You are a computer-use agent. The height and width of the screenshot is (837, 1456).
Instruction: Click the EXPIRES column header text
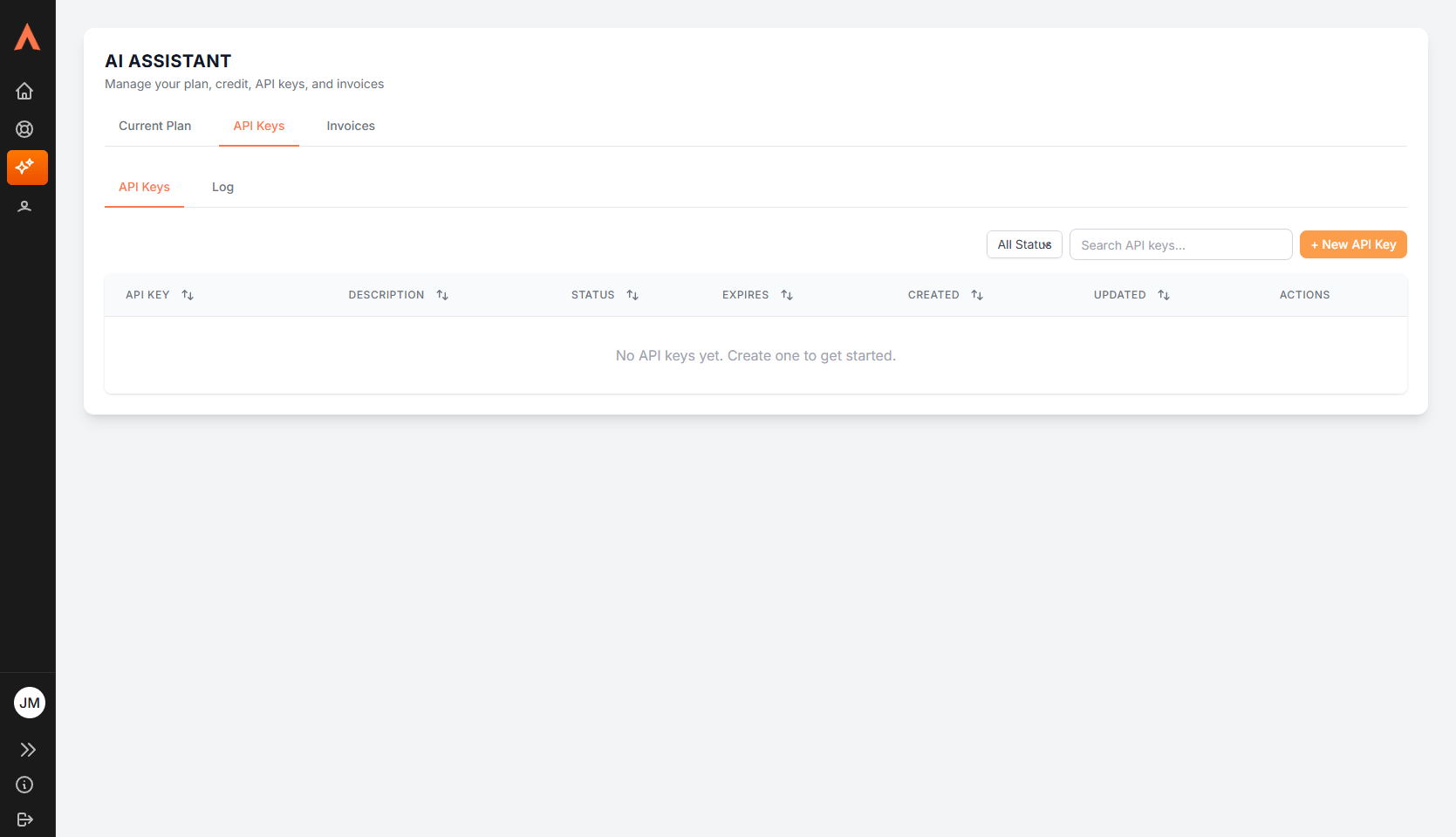click(746, 295)
